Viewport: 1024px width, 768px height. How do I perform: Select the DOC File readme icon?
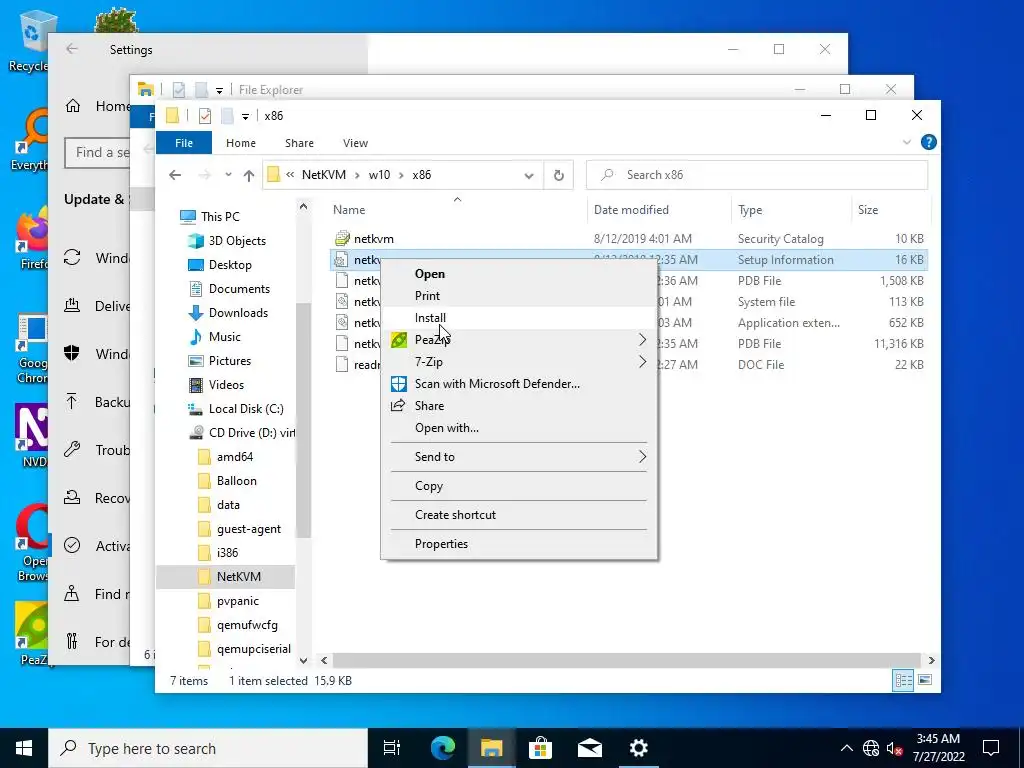pos(342,364)
